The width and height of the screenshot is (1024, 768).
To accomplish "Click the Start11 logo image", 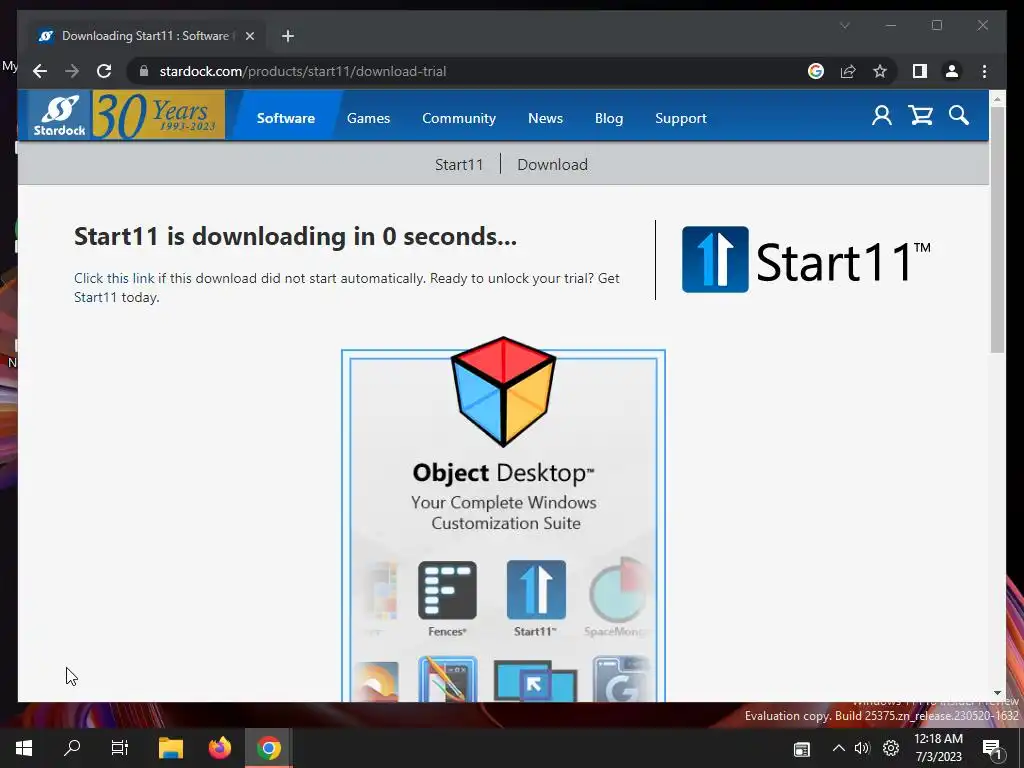I will 806,260.
